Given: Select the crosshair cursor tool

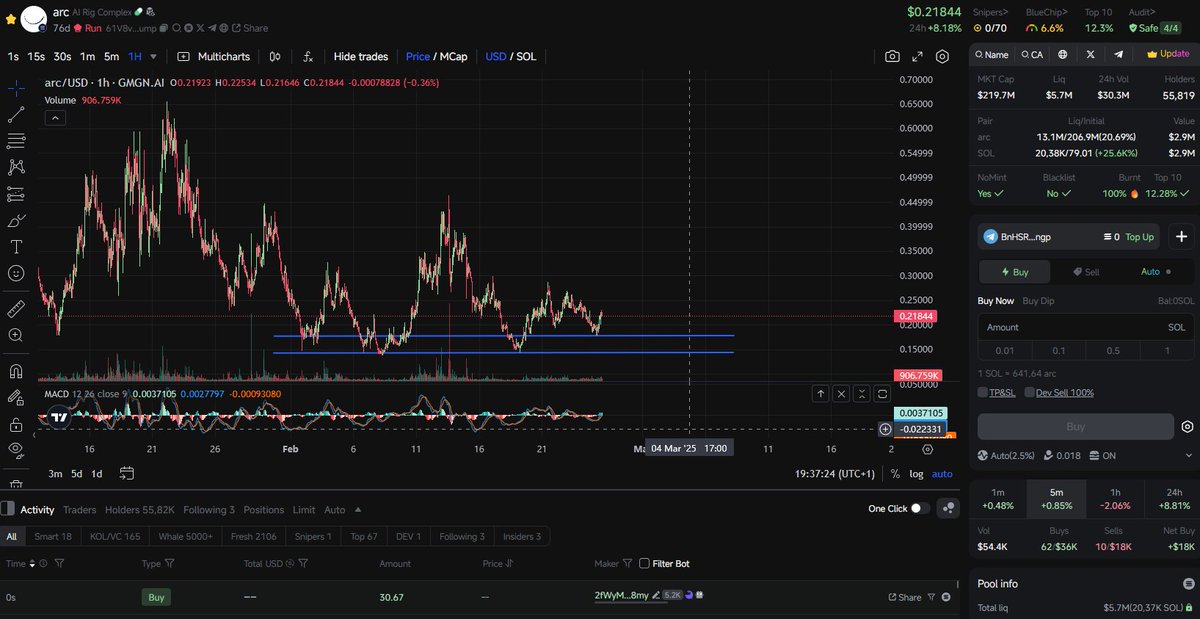Looking at the screenshot, I should click(x=14, y=89).
